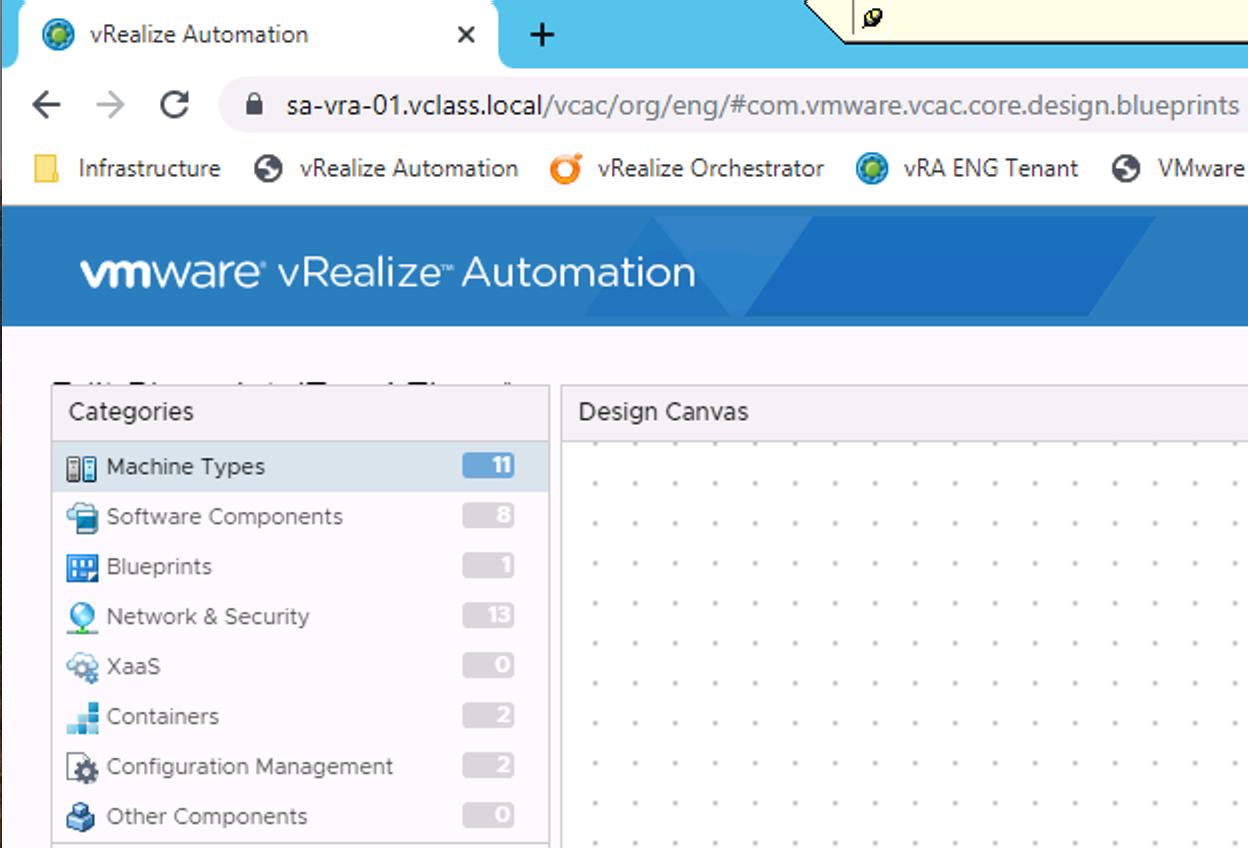Click the vRealize Orchestrator bookmark icon
1248x848 pixels.
(x=565, y=168)
